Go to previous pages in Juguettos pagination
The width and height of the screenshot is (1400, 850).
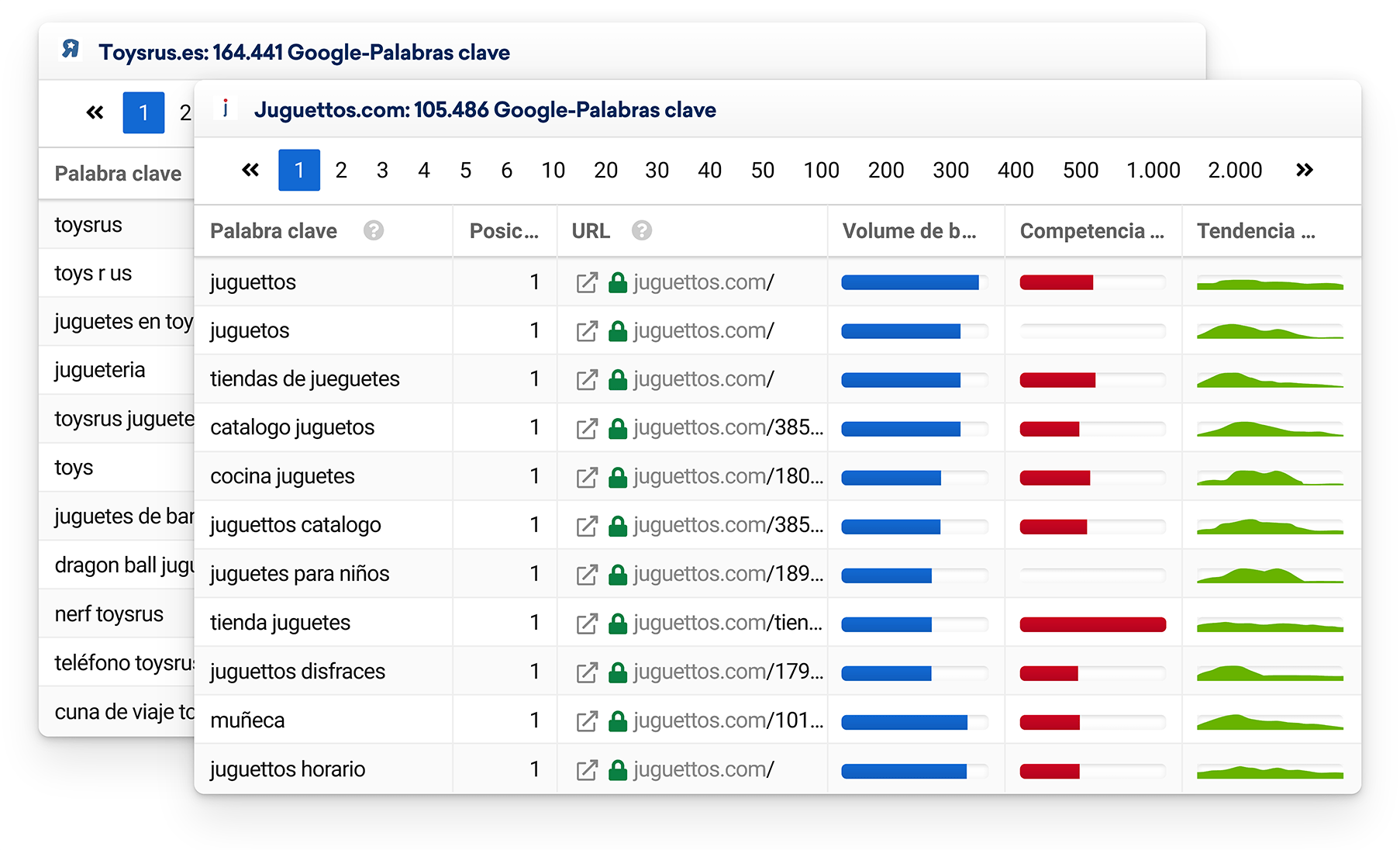tap(250, 170)
